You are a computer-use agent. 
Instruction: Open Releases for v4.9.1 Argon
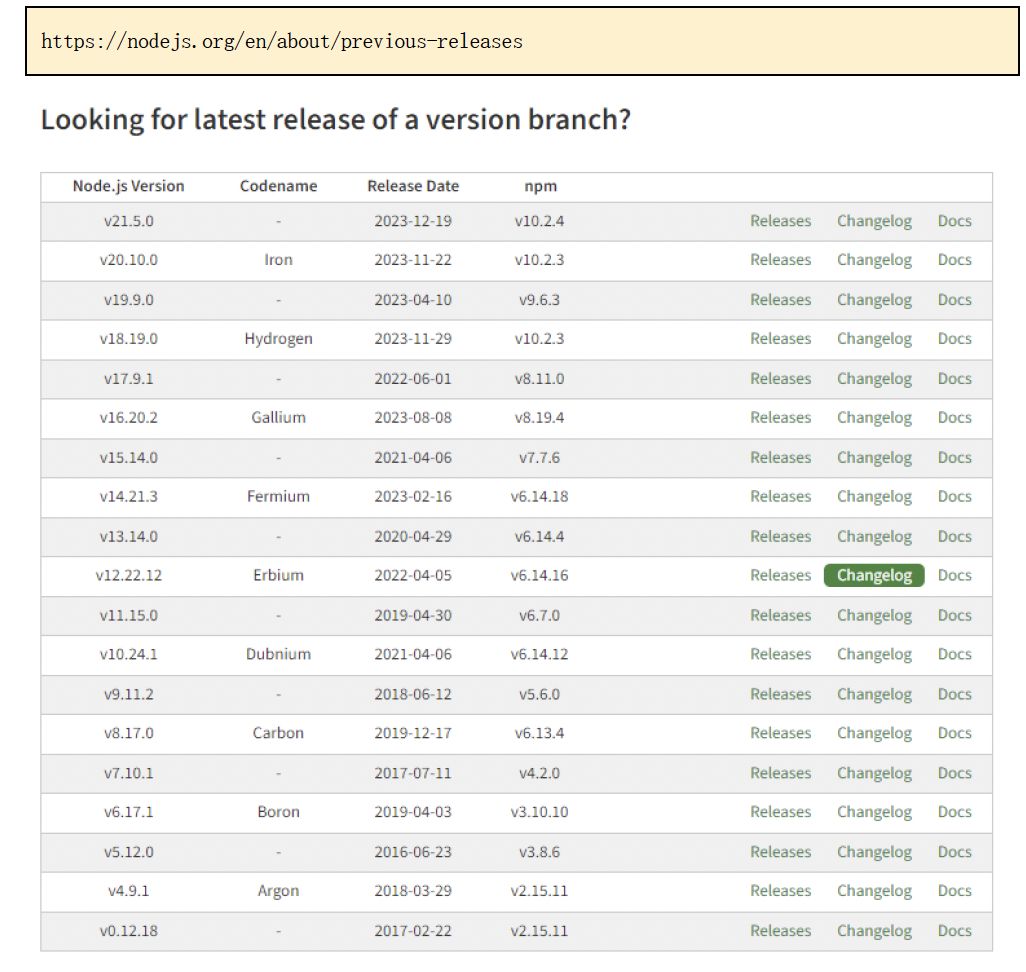(780, 891)
